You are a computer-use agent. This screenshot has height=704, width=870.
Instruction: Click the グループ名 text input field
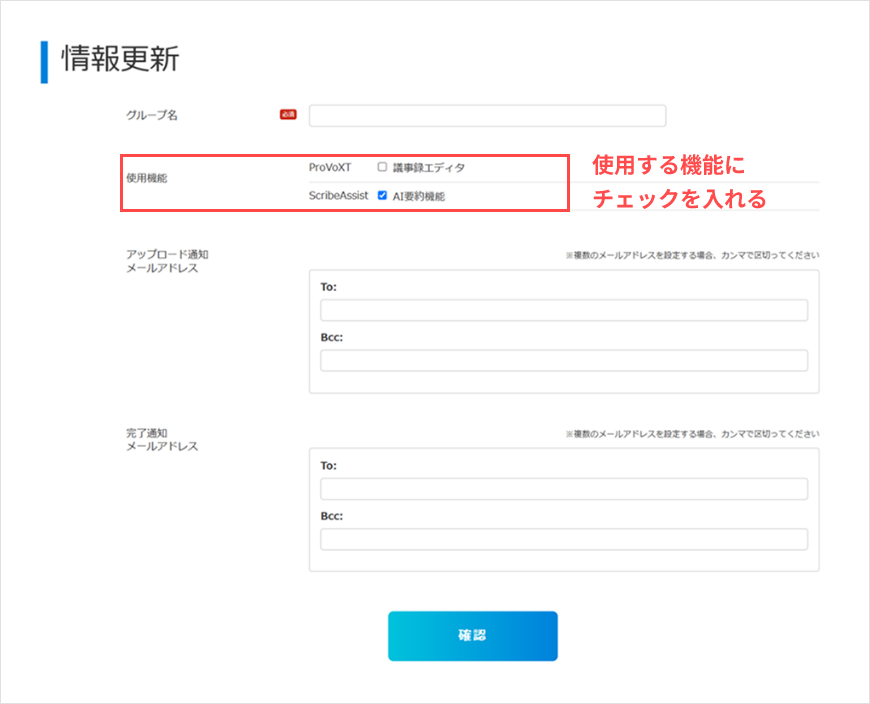(487, 116)
